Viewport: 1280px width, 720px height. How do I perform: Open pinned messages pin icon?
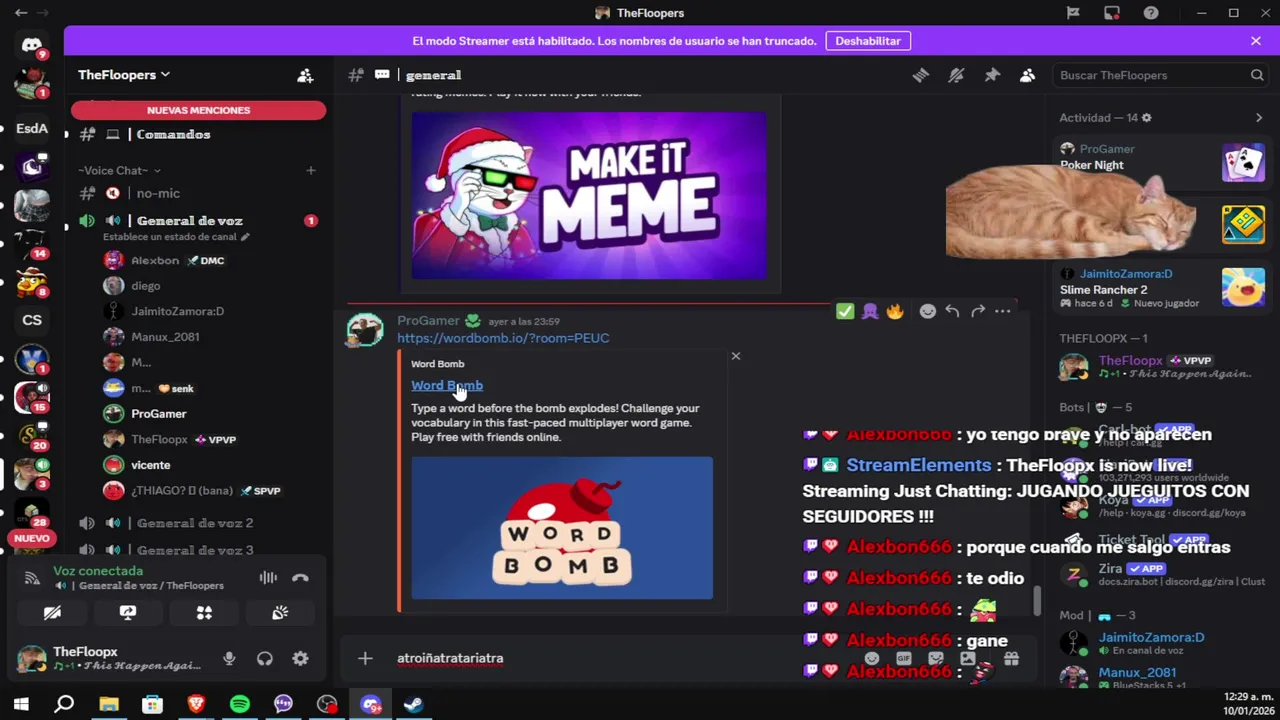coord(992,75)
